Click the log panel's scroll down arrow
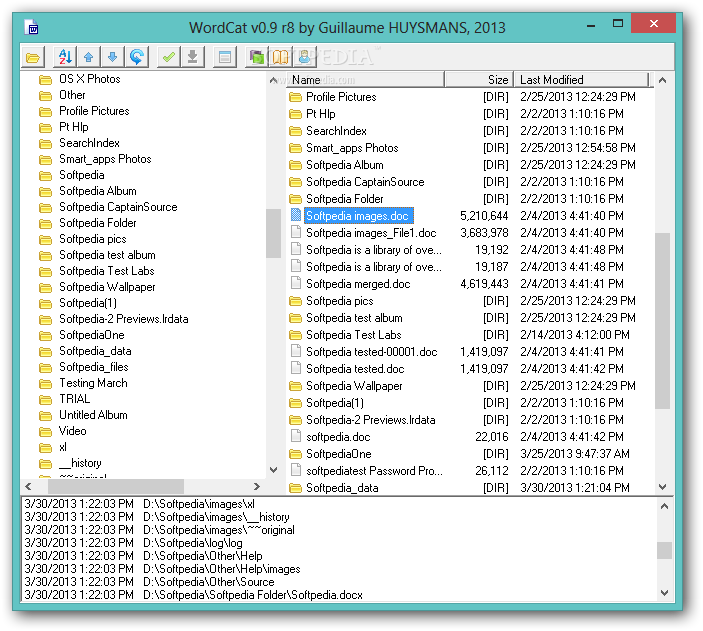Screen dimensions: 703x631 point(664,593)
